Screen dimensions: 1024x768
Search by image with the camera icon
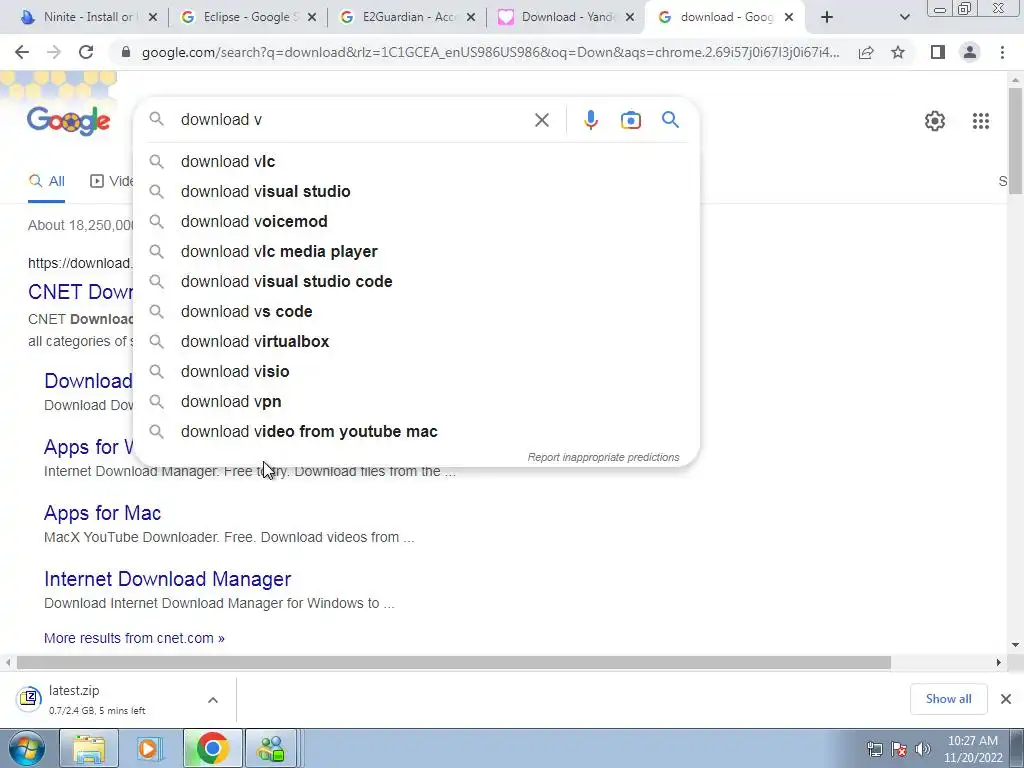(x=630, y=120)
